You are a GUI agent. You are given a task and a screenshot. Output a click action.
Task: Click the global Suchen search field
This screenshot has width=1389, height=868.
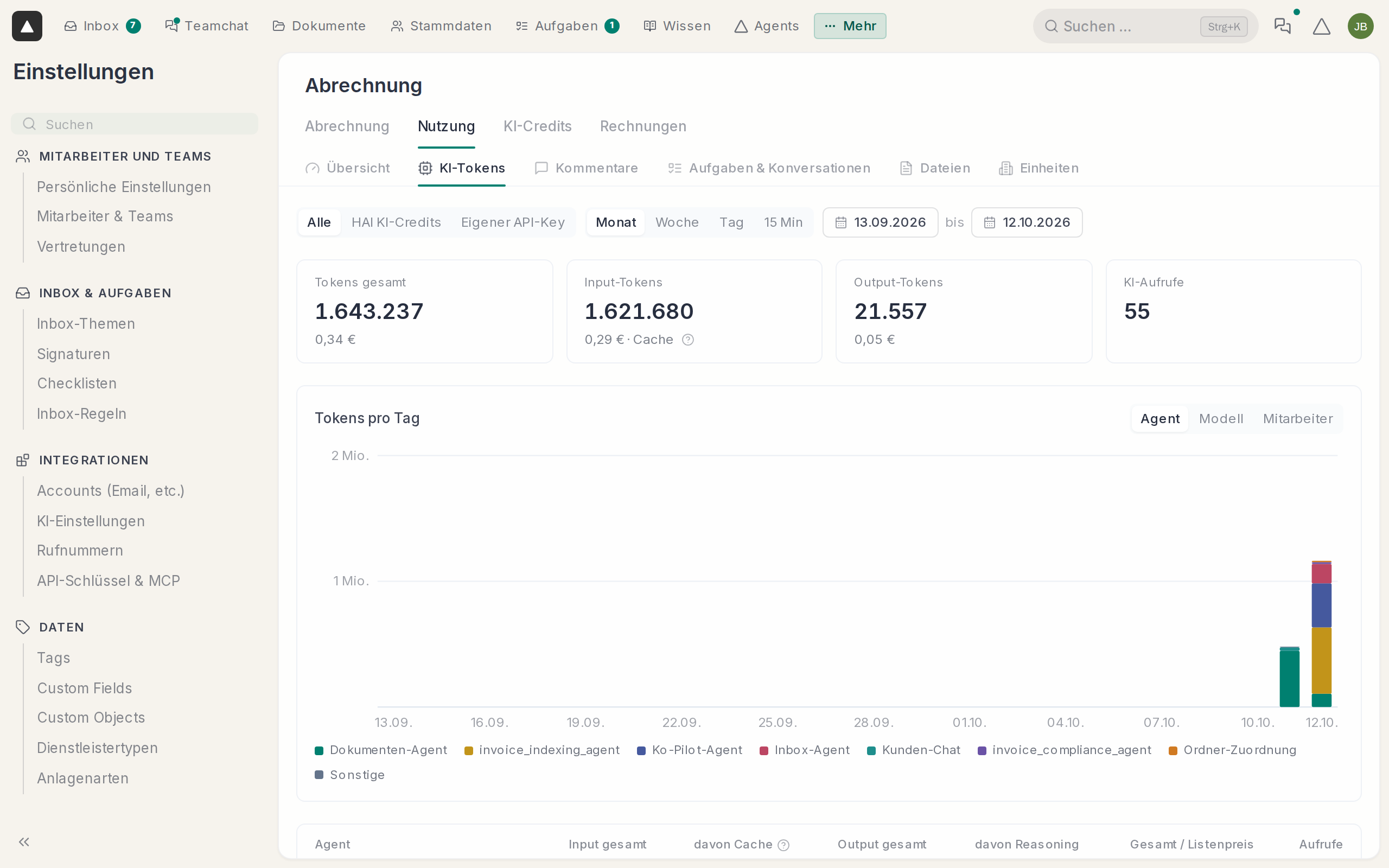(1145, 26)
